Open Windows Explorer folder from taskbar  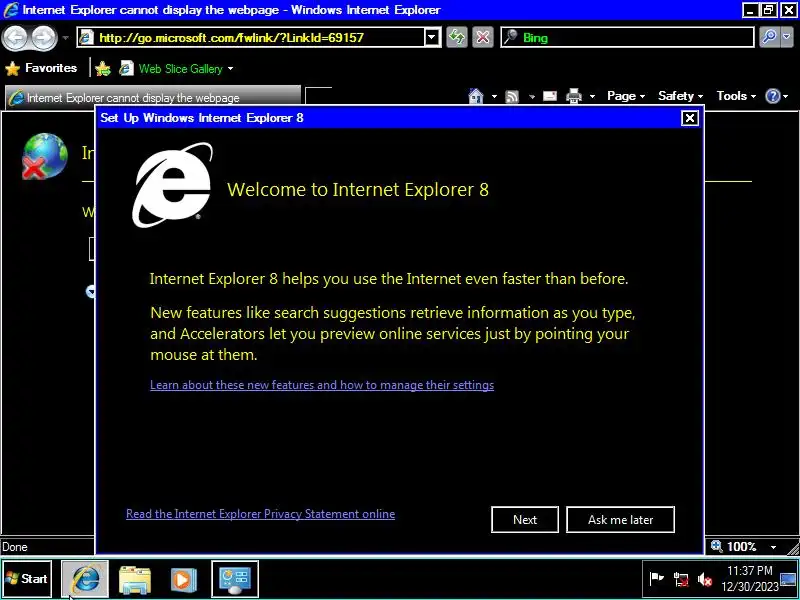point(135,579)
